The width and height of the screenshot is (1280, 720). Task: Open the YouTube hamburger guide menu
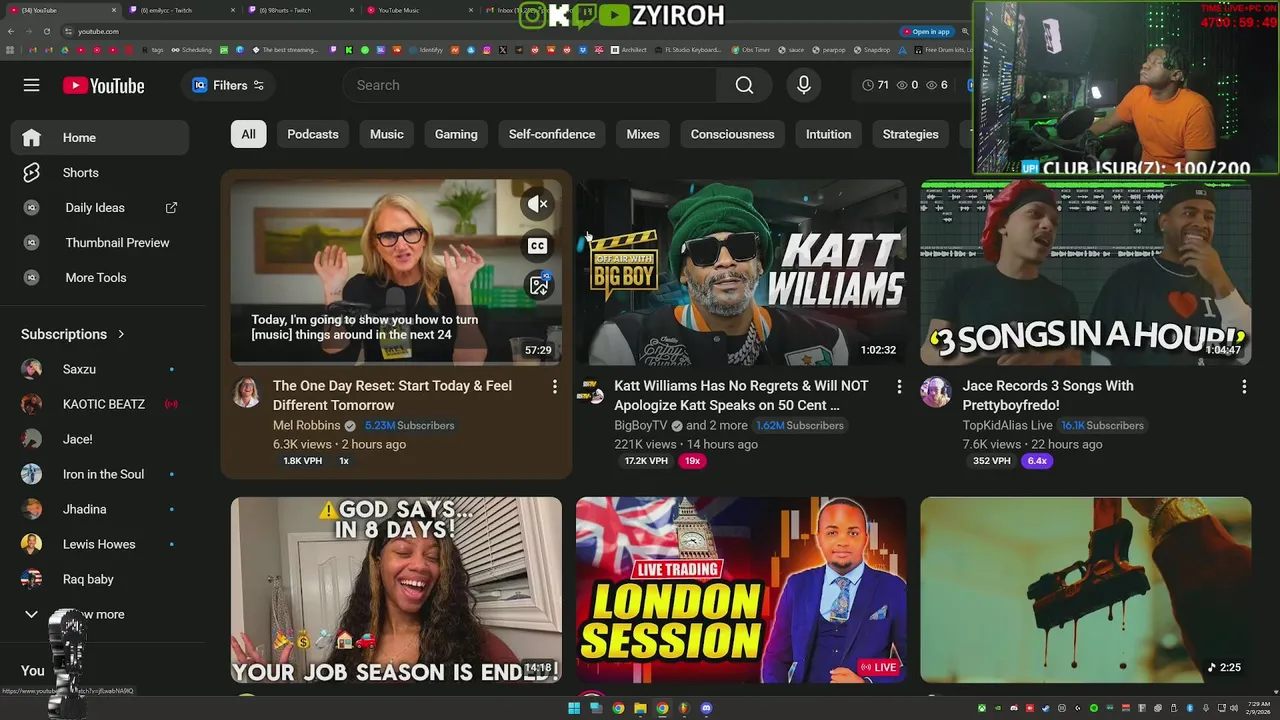click(32, 85)
